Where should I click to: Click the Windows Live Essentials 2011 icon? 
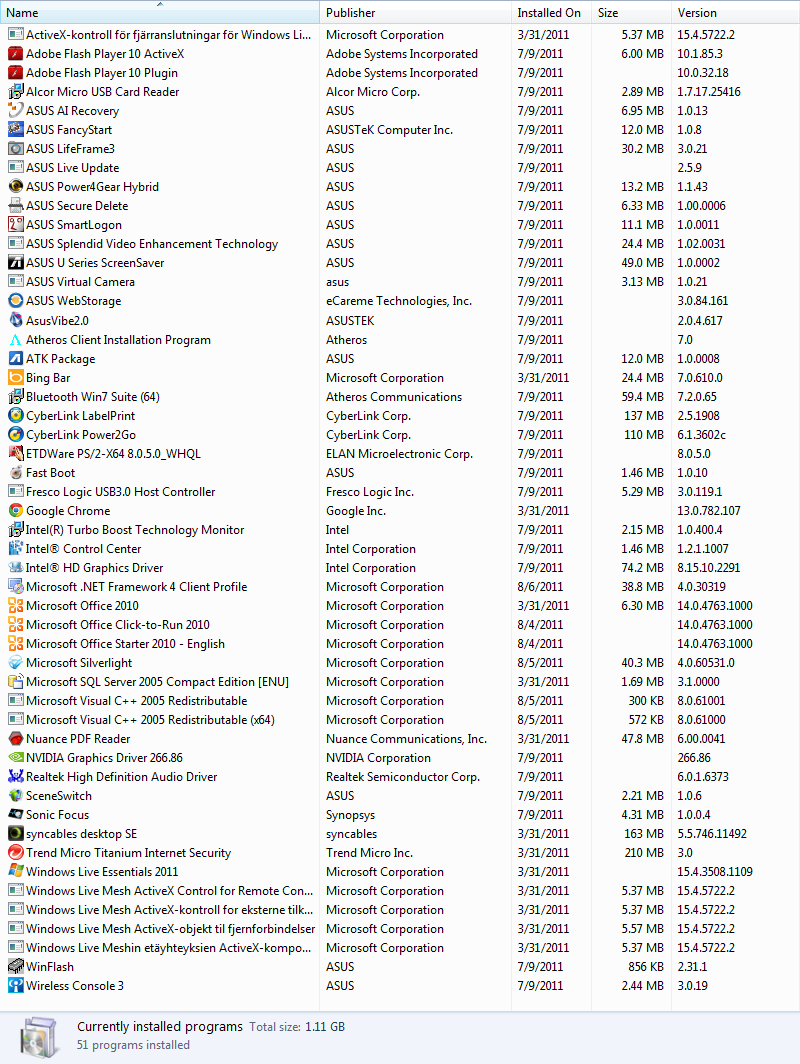[16, 872]
